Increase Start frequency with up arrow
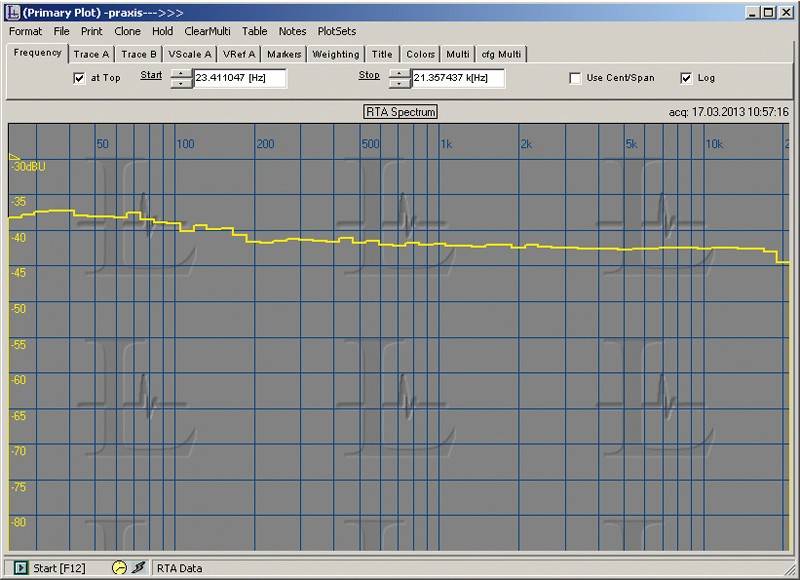The height and width of the screenshot is (580, 800). (x=182, y=74)
